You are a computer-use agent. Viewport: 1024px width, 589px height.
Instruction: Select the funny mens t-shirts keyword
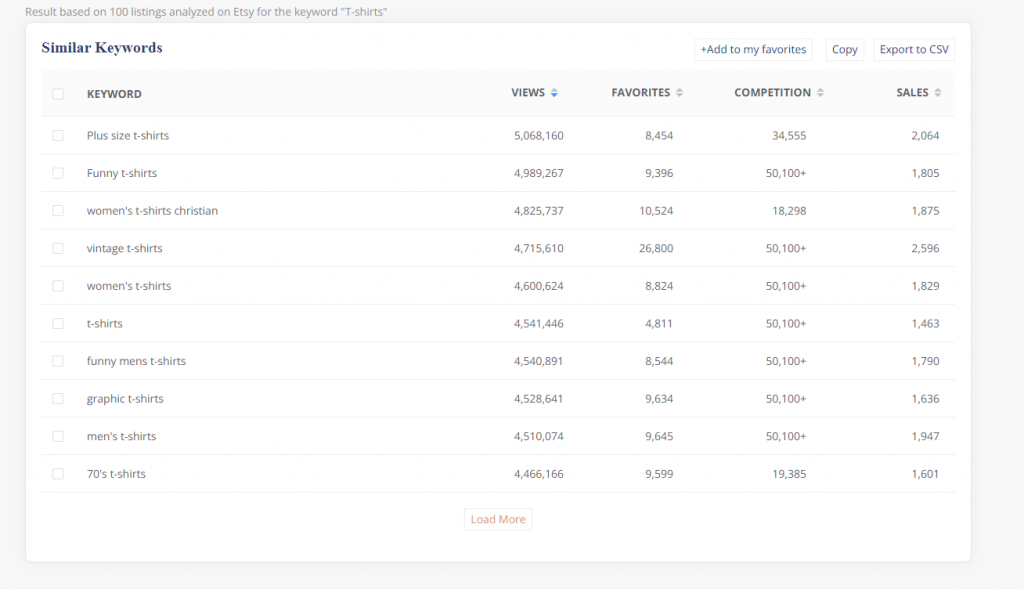tap(136, 361)
